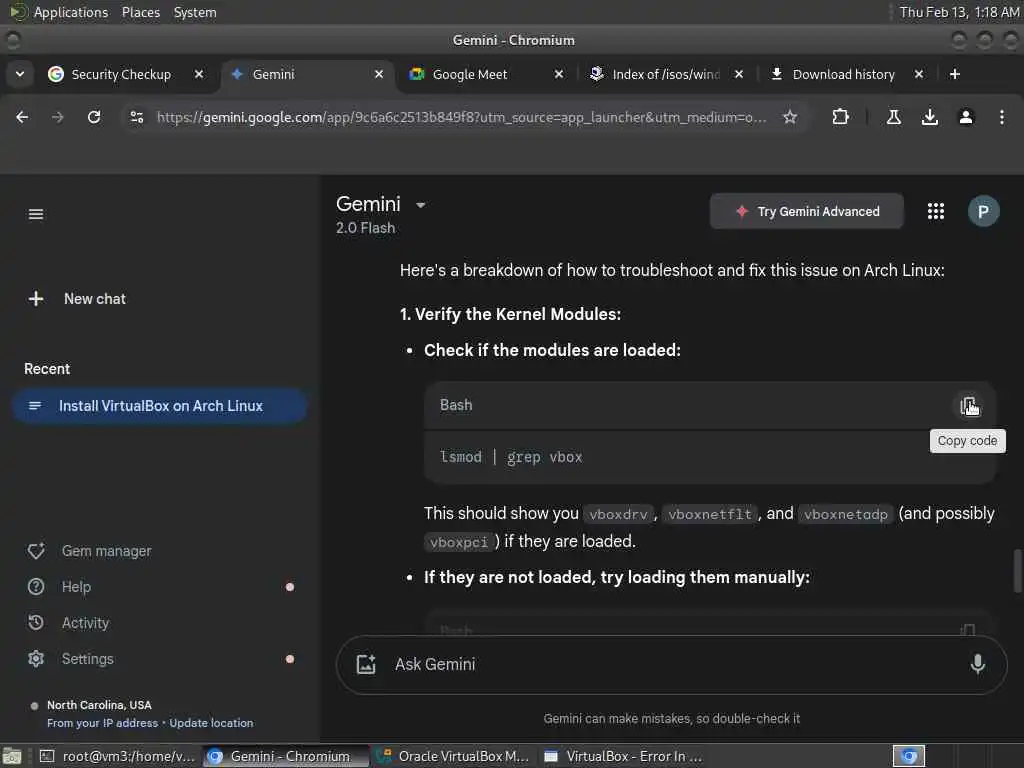Close the Download history tab
The image size is (1024, 768).
[x=919, y=74]
